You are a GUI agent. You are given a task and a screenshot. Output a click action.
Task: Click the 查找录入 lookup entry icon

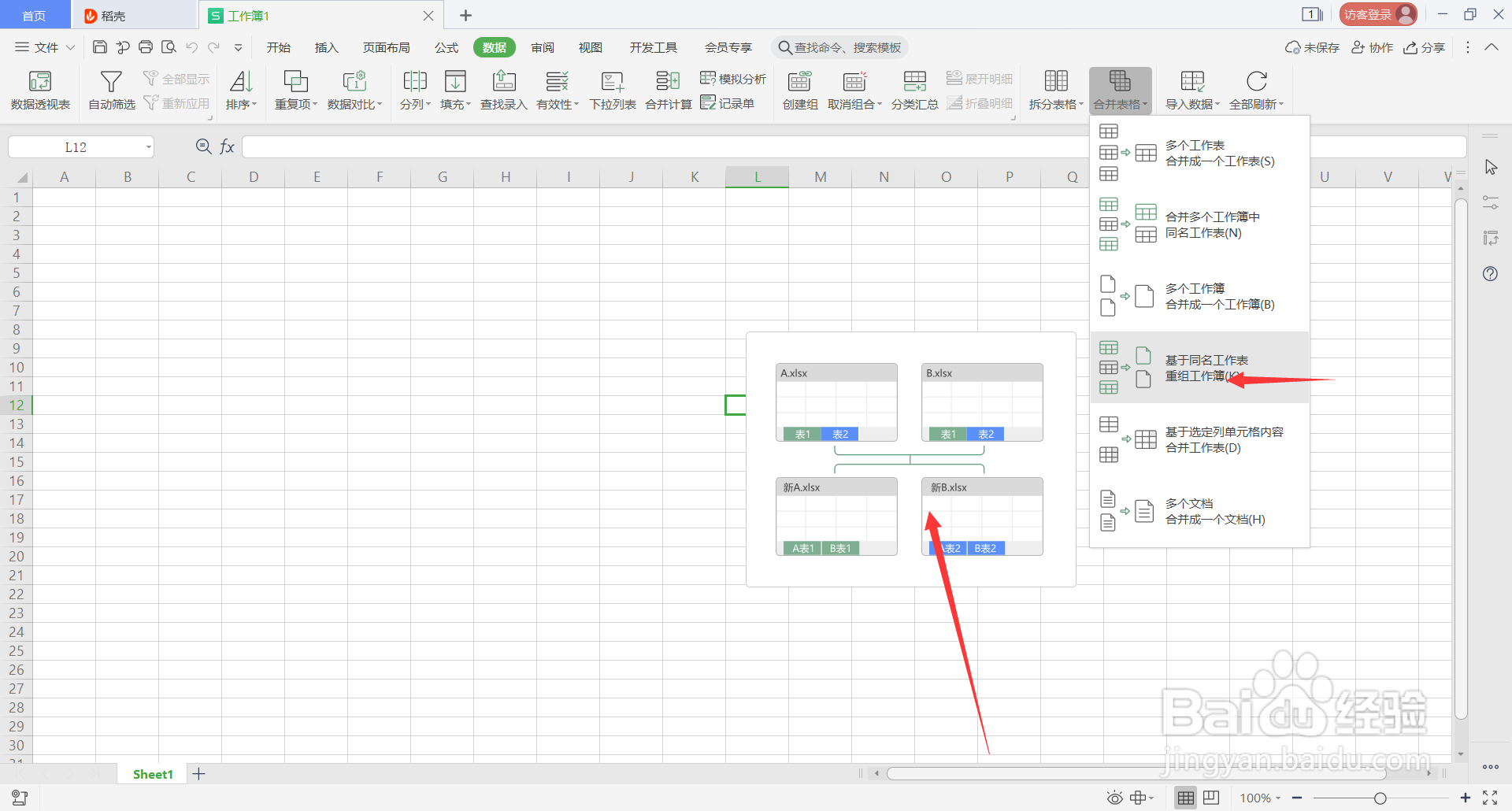tap(504, 81)
